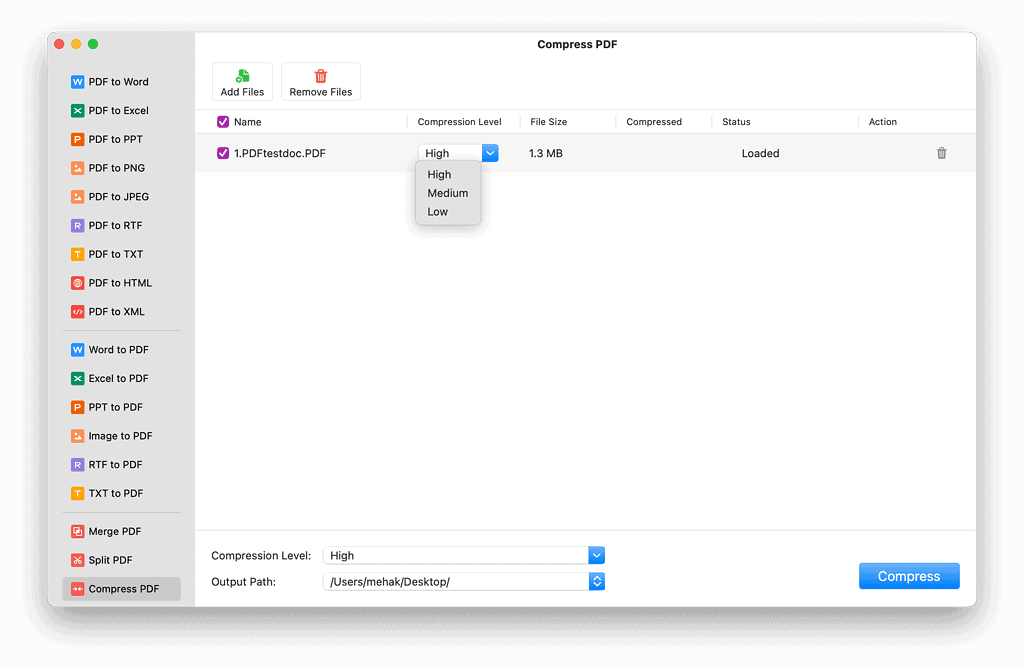This screenshot has width=1024, height=668.
Task: Pick Low in the compression popup
Action: pos(438,212)
